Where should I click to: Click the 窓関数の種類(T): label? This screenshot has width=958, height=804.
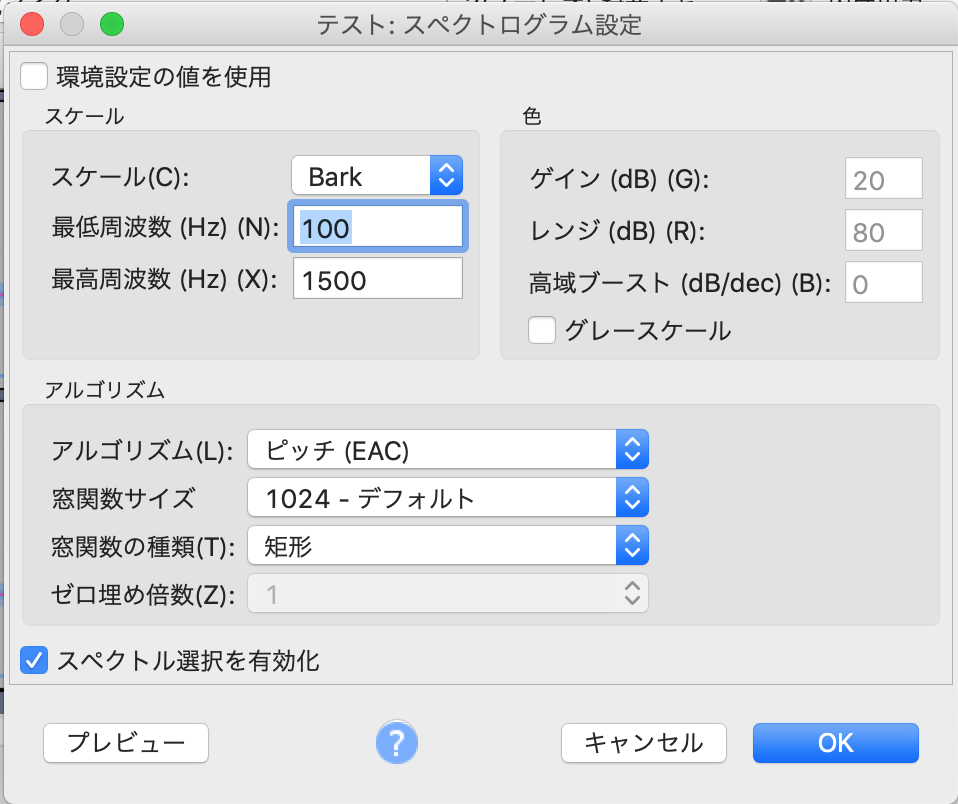click(143, 546)
